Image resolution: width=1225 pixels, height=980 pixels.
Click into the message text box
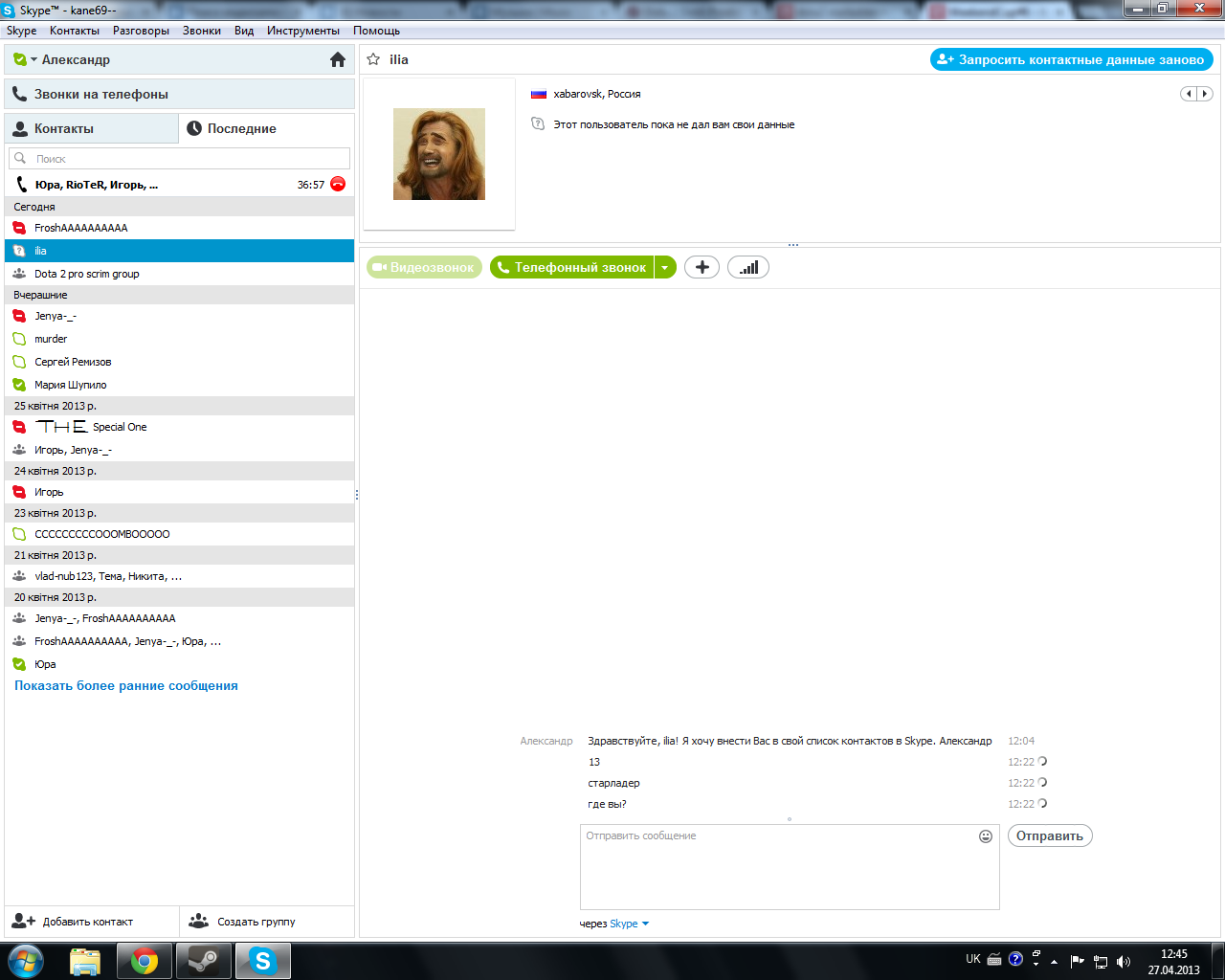coord(790,867)
